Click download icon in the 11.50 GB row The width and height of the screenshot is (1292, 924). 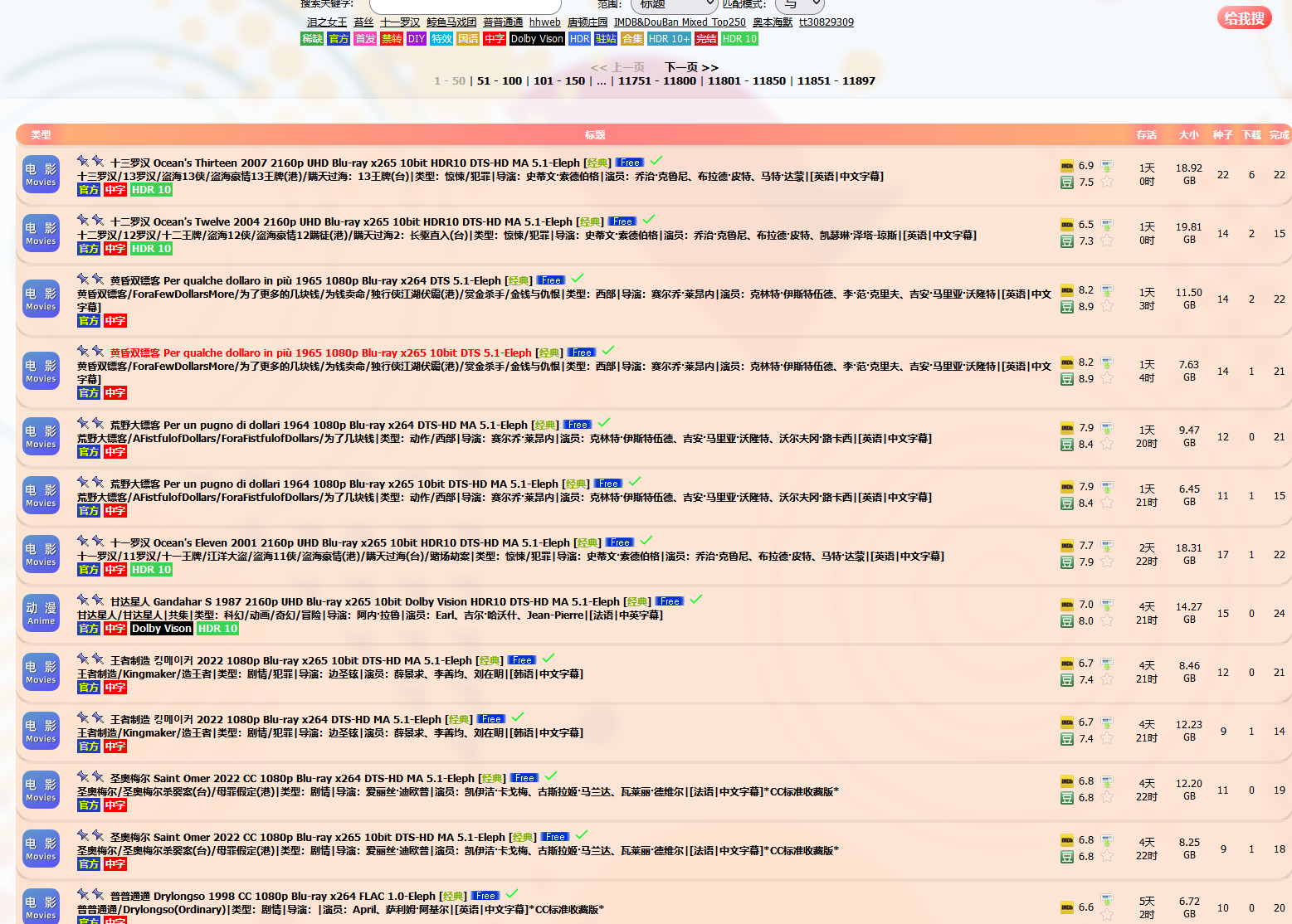pos(1107,291)
